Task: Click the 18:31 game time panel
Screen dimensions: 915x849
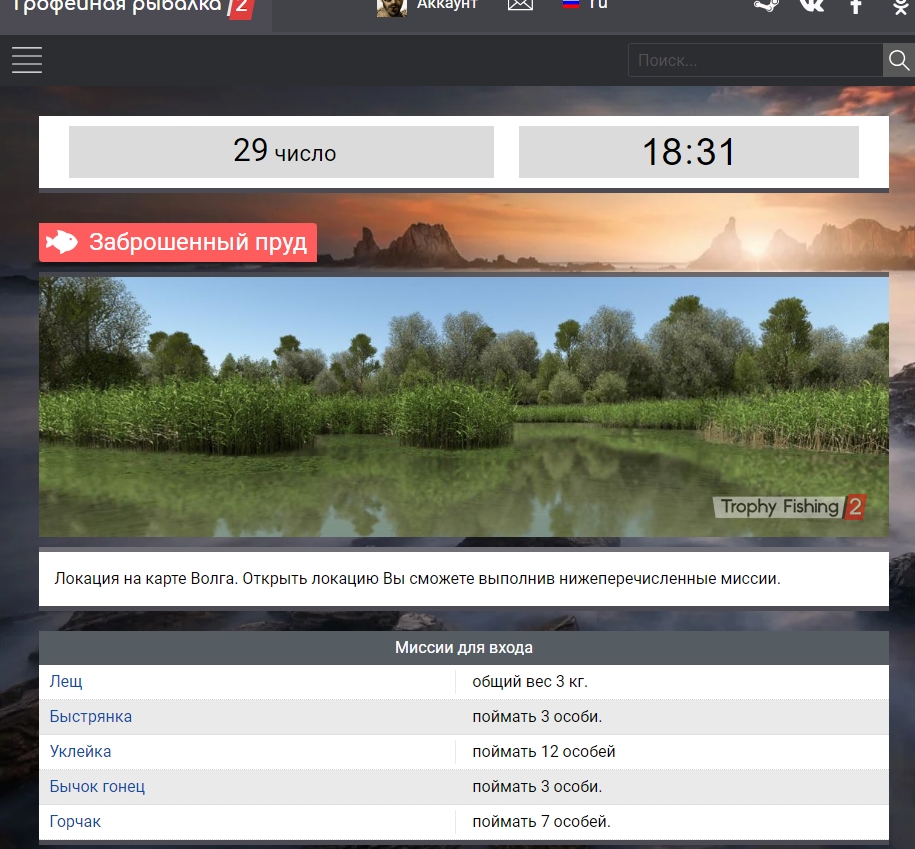Action: (688, 152)
